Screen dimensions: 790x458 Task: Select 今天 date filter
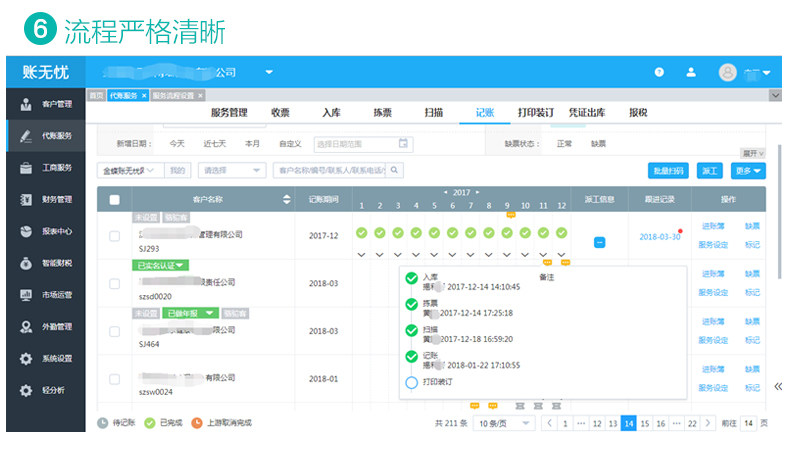point(177,144)
